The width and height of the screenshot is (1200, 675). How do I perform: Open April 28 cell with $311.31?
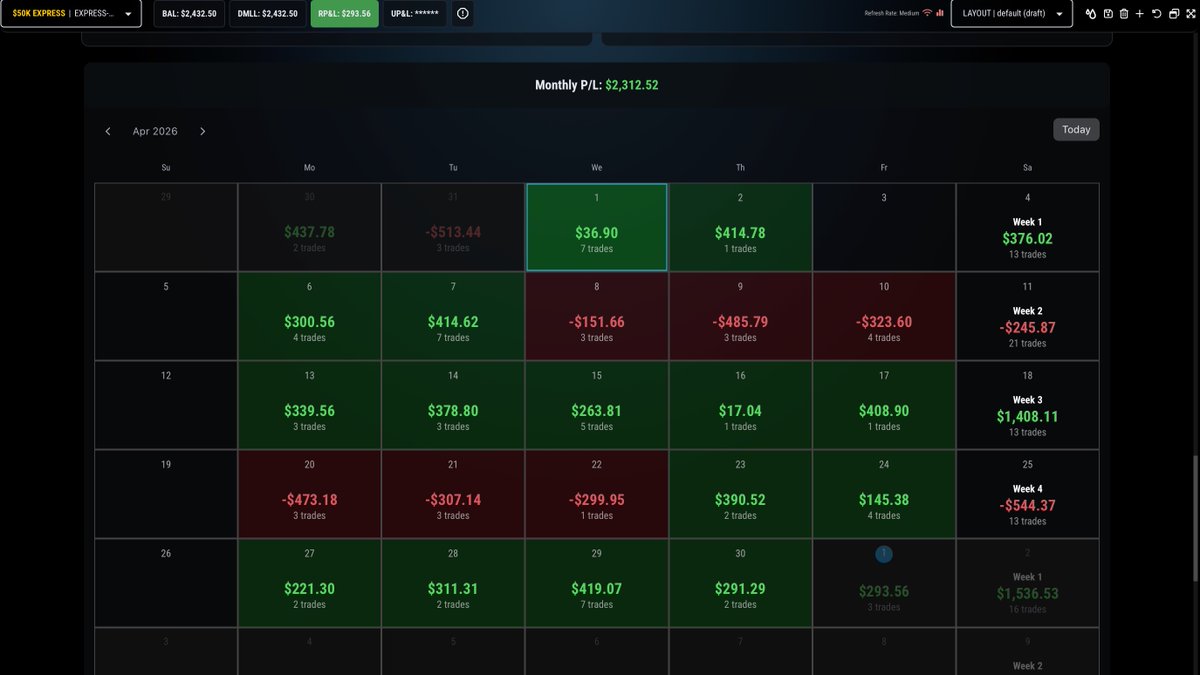[x=453, y=583]
